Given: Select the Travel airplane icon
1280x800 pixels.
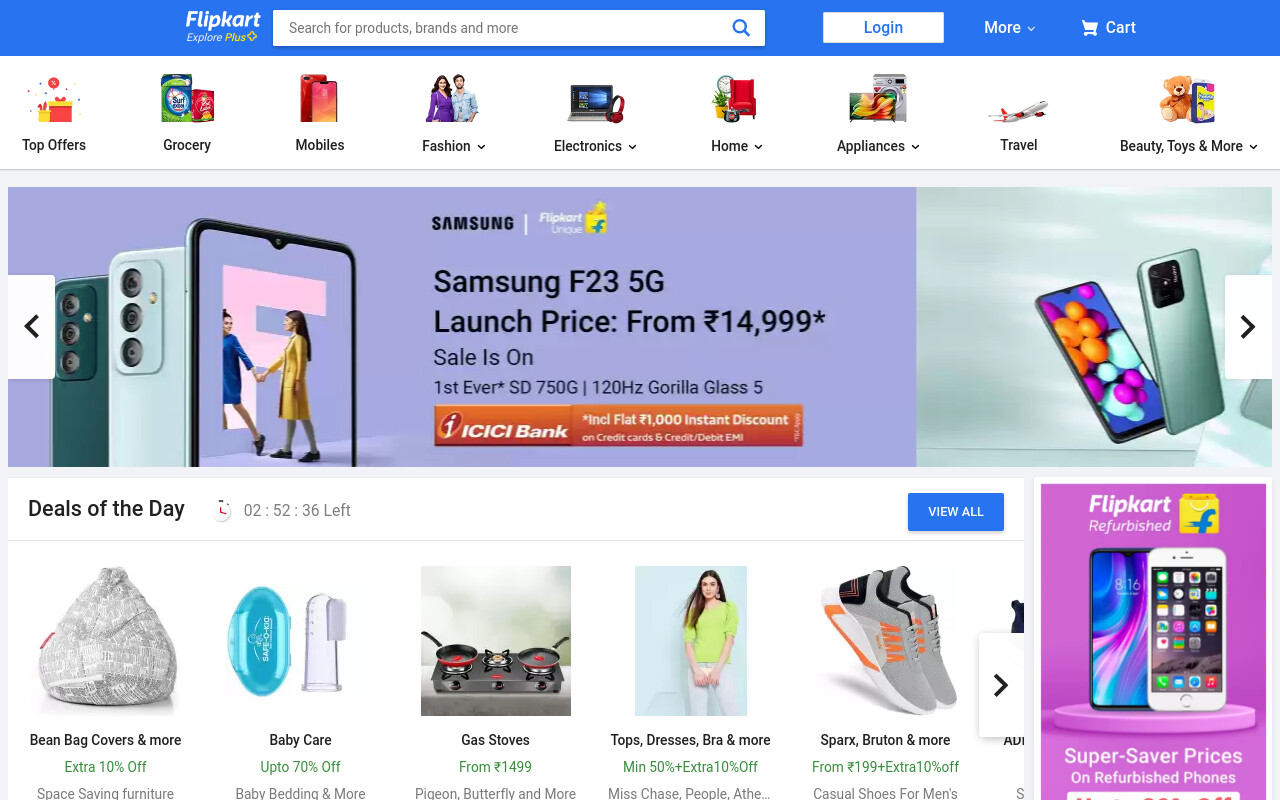Looking at the screenshot, I should tap(1018, 110).
